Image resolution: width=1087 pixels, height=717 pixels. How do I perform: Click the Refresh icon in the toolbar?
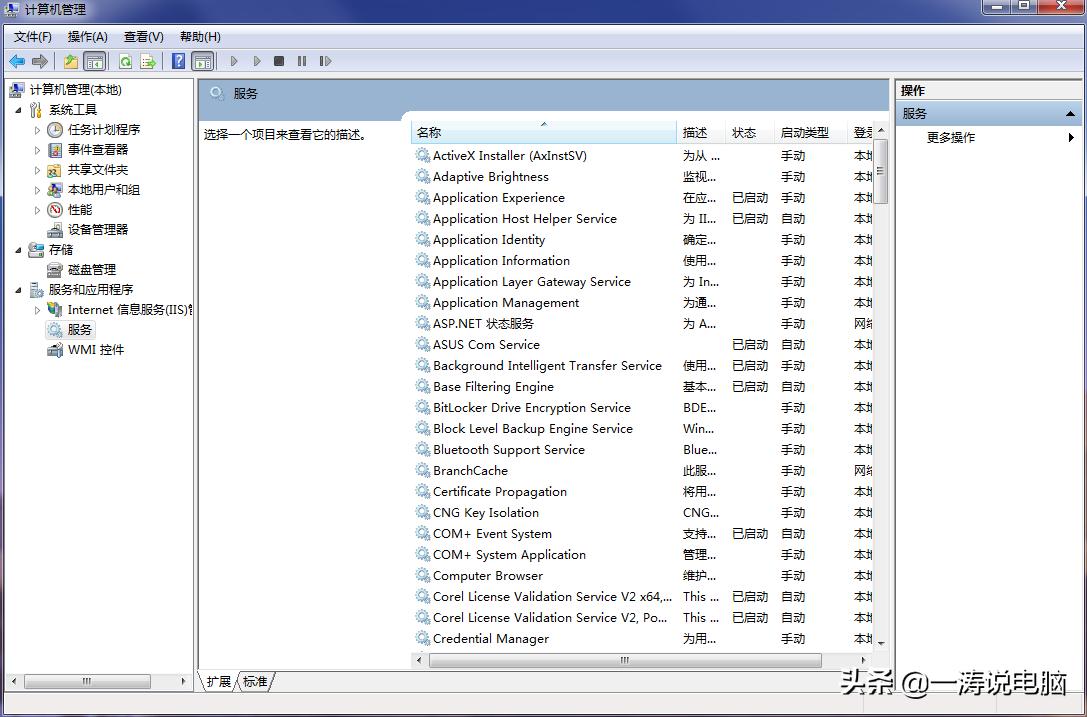[x=124, y=61]
